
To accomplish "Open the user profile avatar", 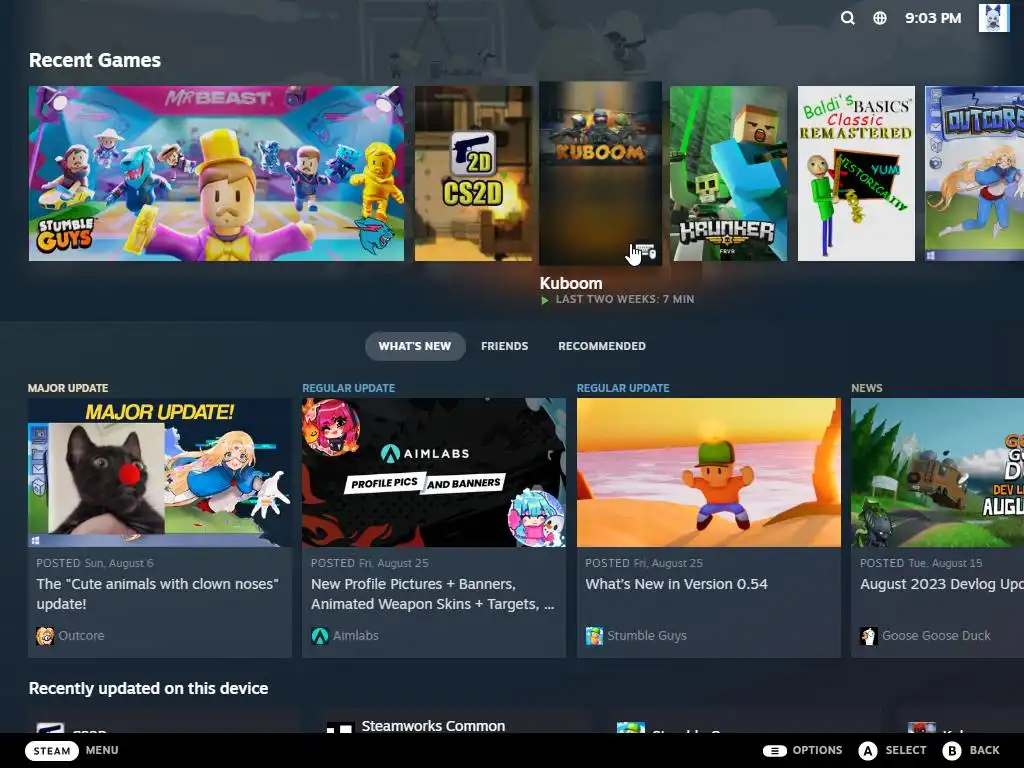I will coord(993,18).
